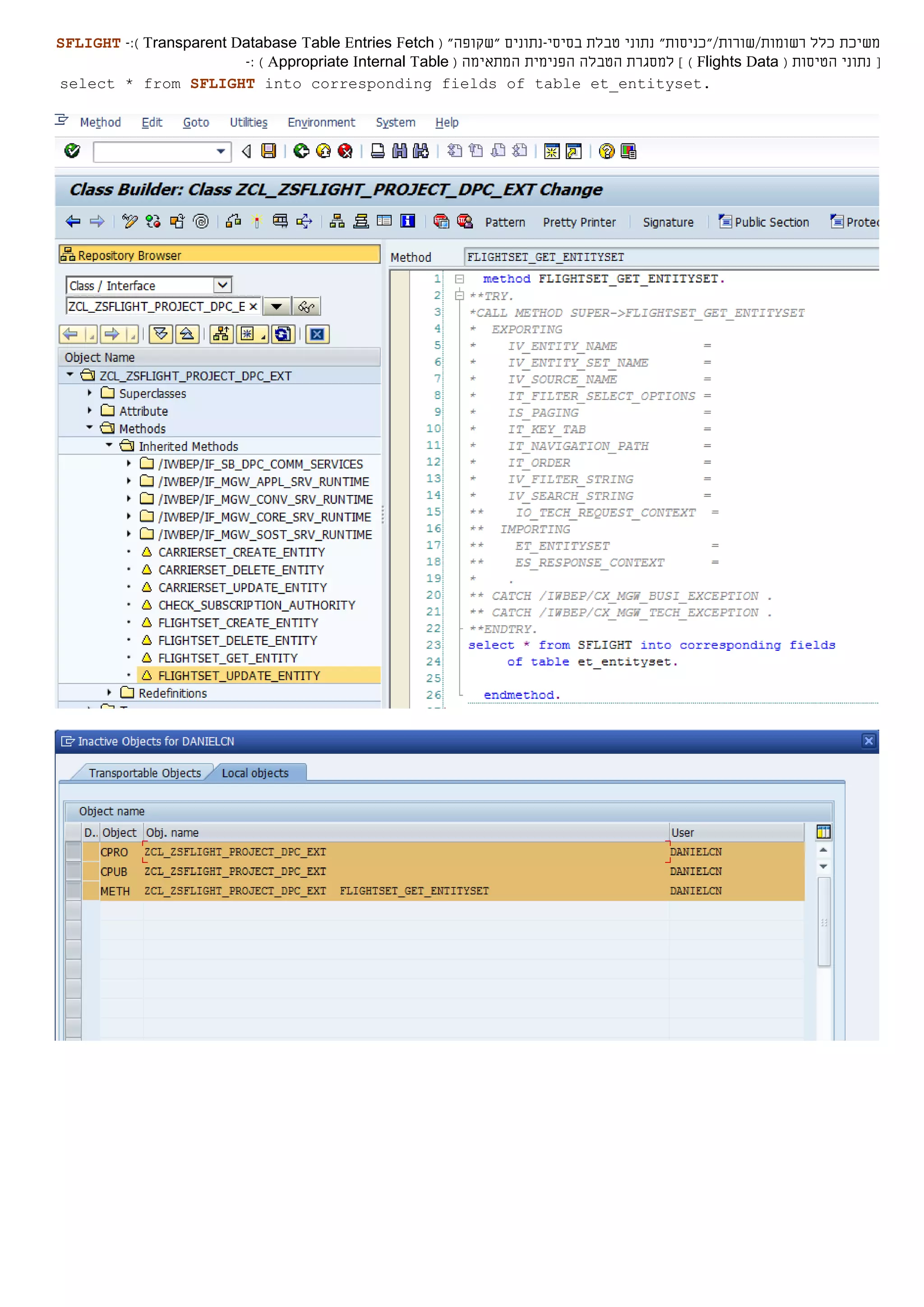Expand the Superclasses tree folder
Screen dimensions: 924x1307
(x=89, y=394)
